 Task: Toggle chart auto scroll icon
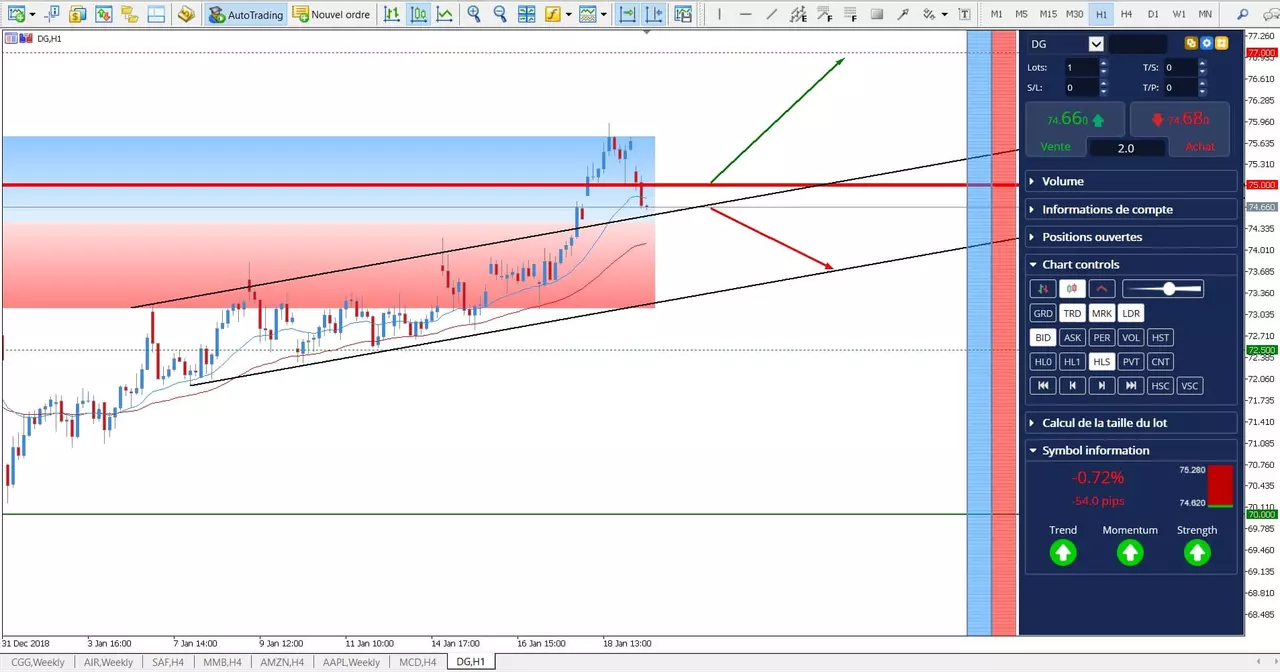coord(627,14)
